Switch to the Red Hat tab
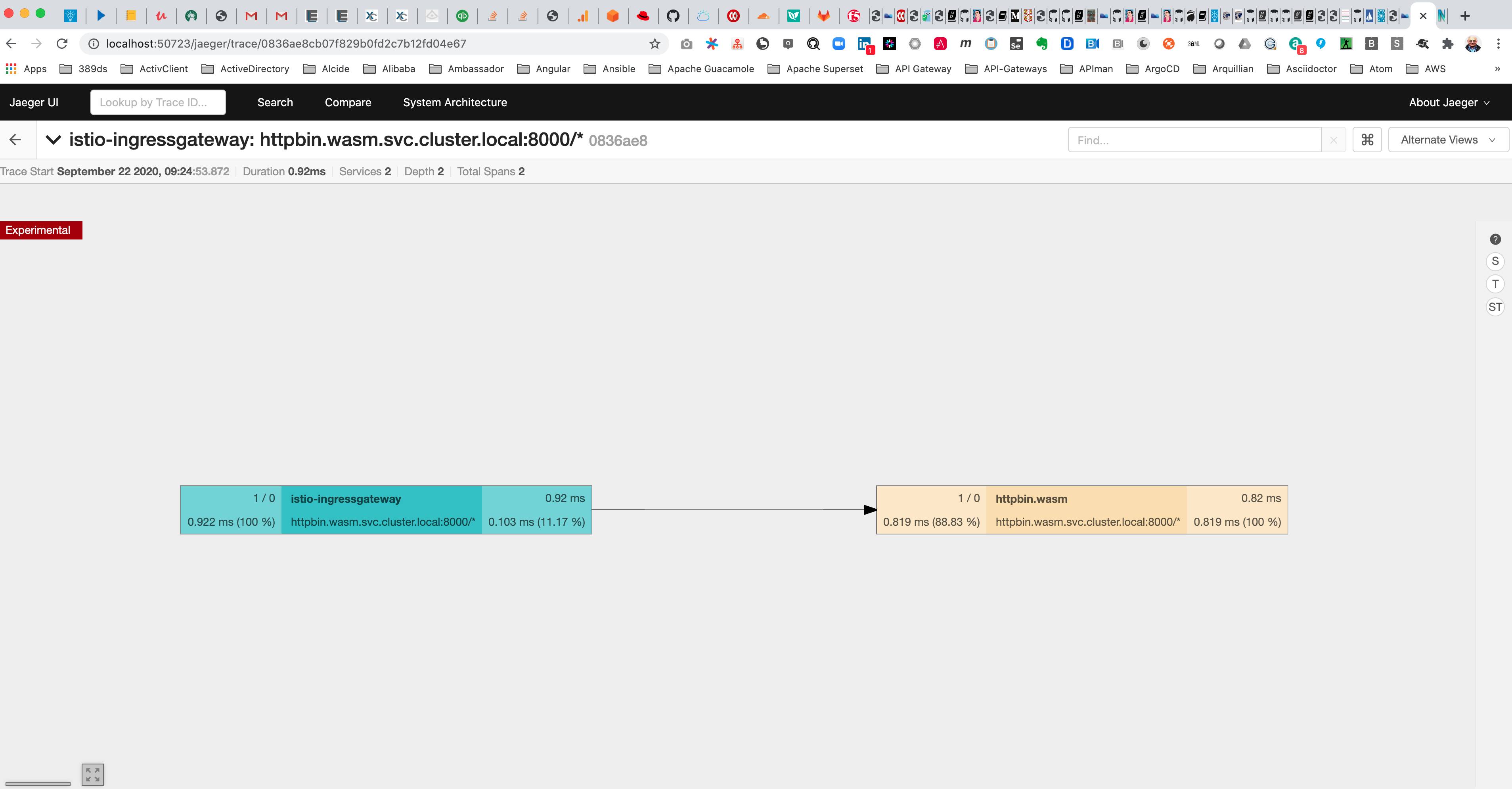1512x789 pixels. tap(643, 16)
